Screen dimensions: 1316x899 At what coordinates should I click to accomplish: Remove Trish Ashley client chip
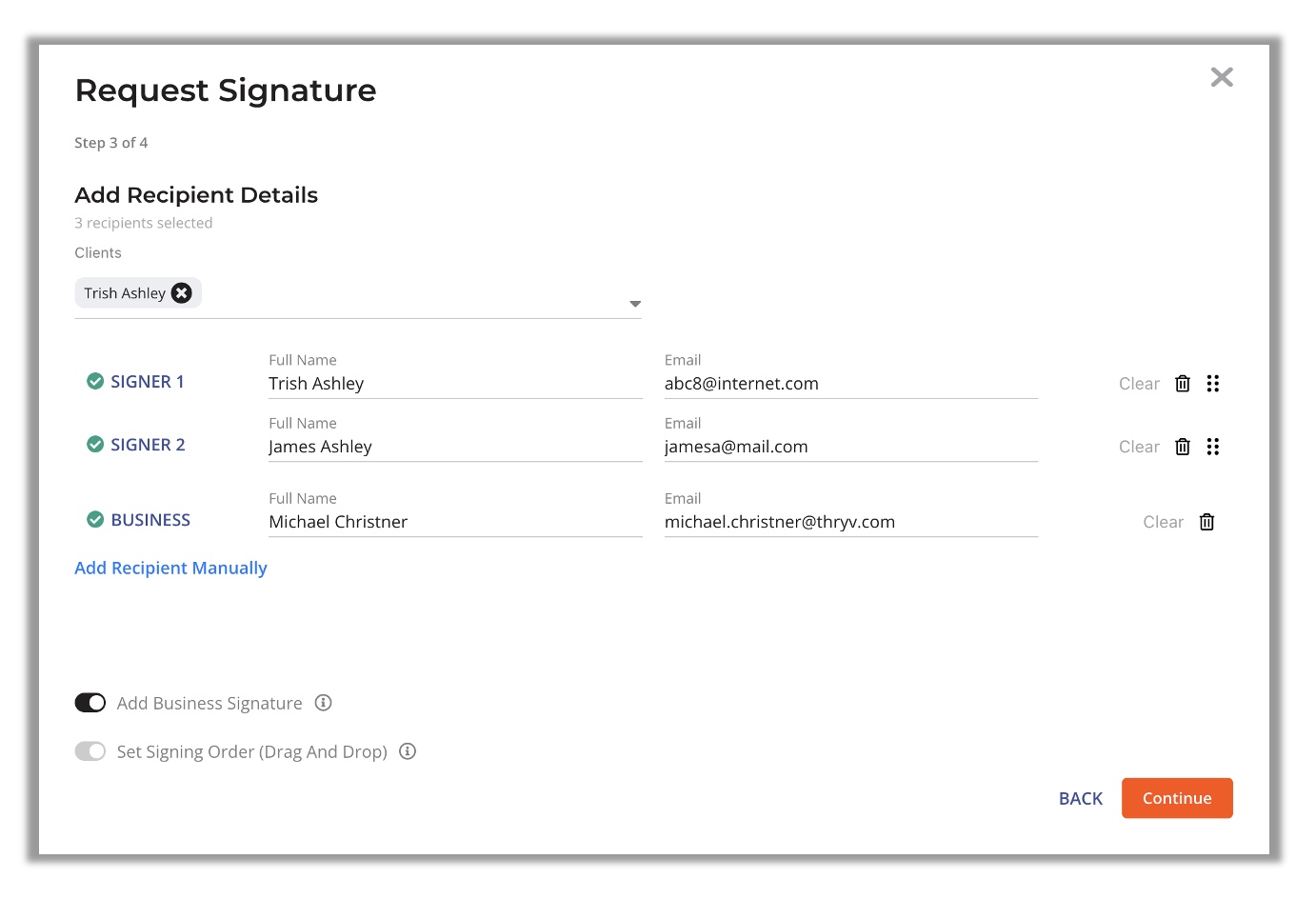[181, 293]
